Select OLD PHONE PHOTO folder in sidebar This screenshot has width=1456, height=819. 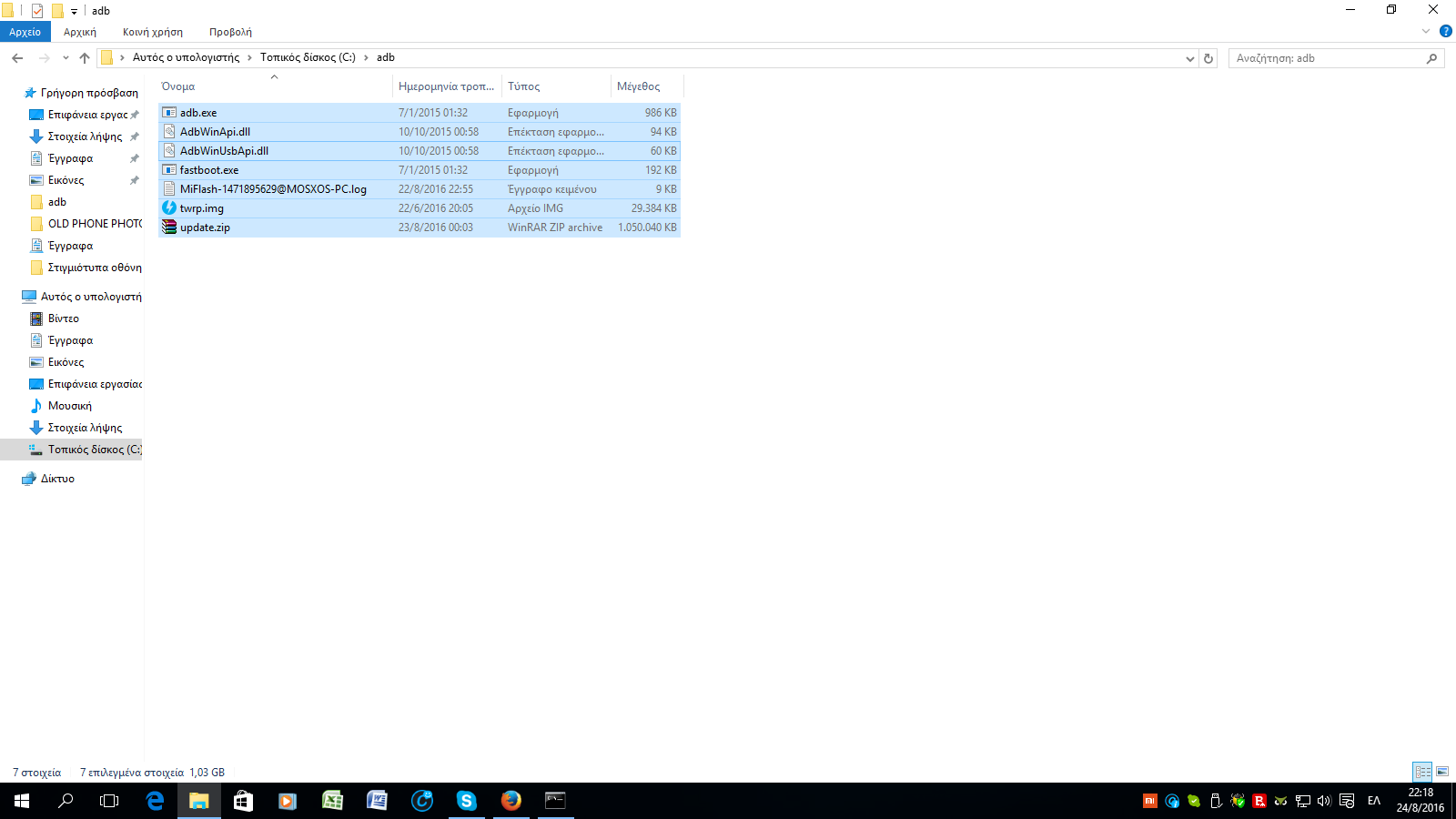point(95,224)
